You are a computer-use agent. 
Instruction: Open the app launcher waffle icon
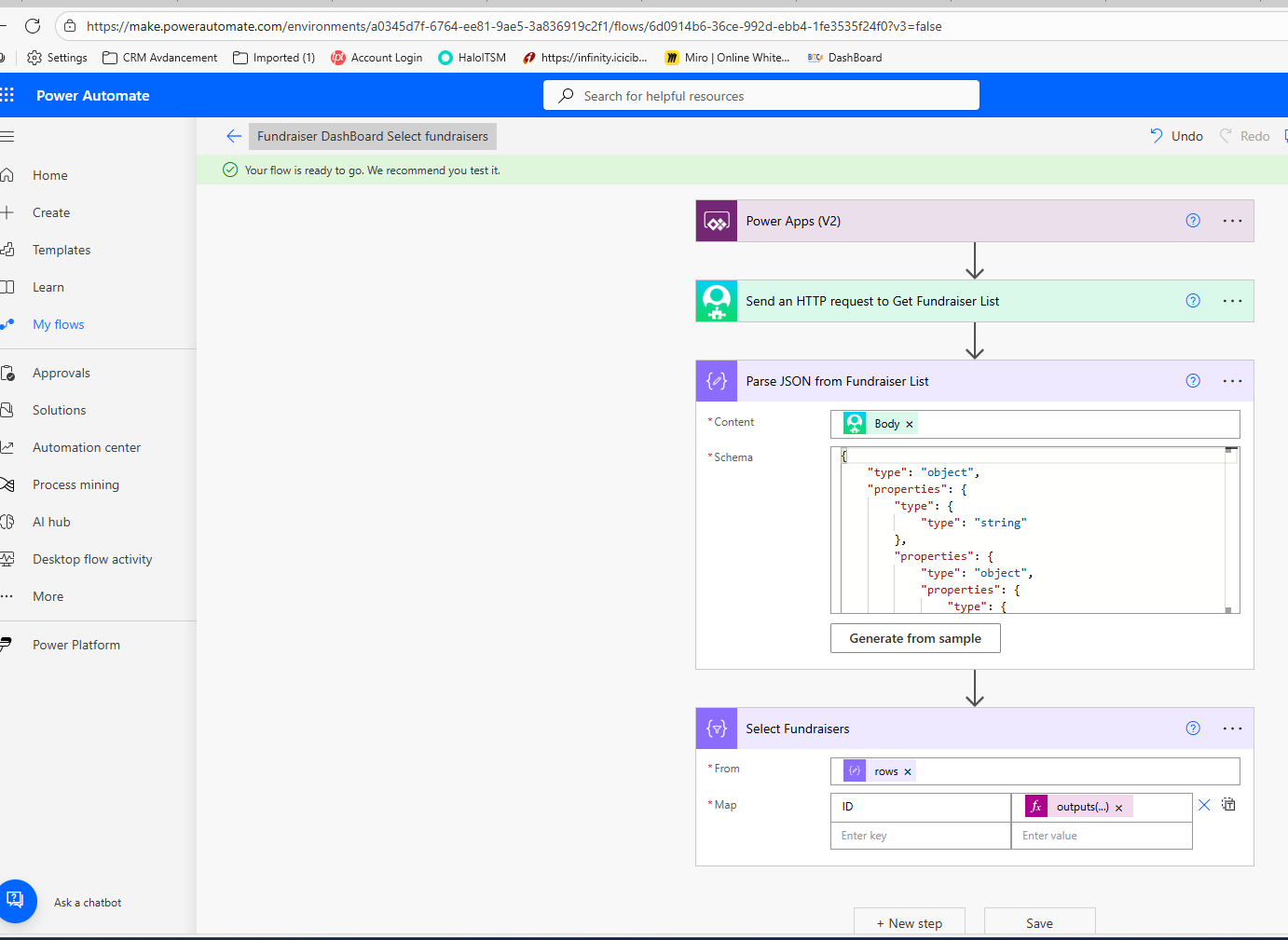tap(7, 95)
